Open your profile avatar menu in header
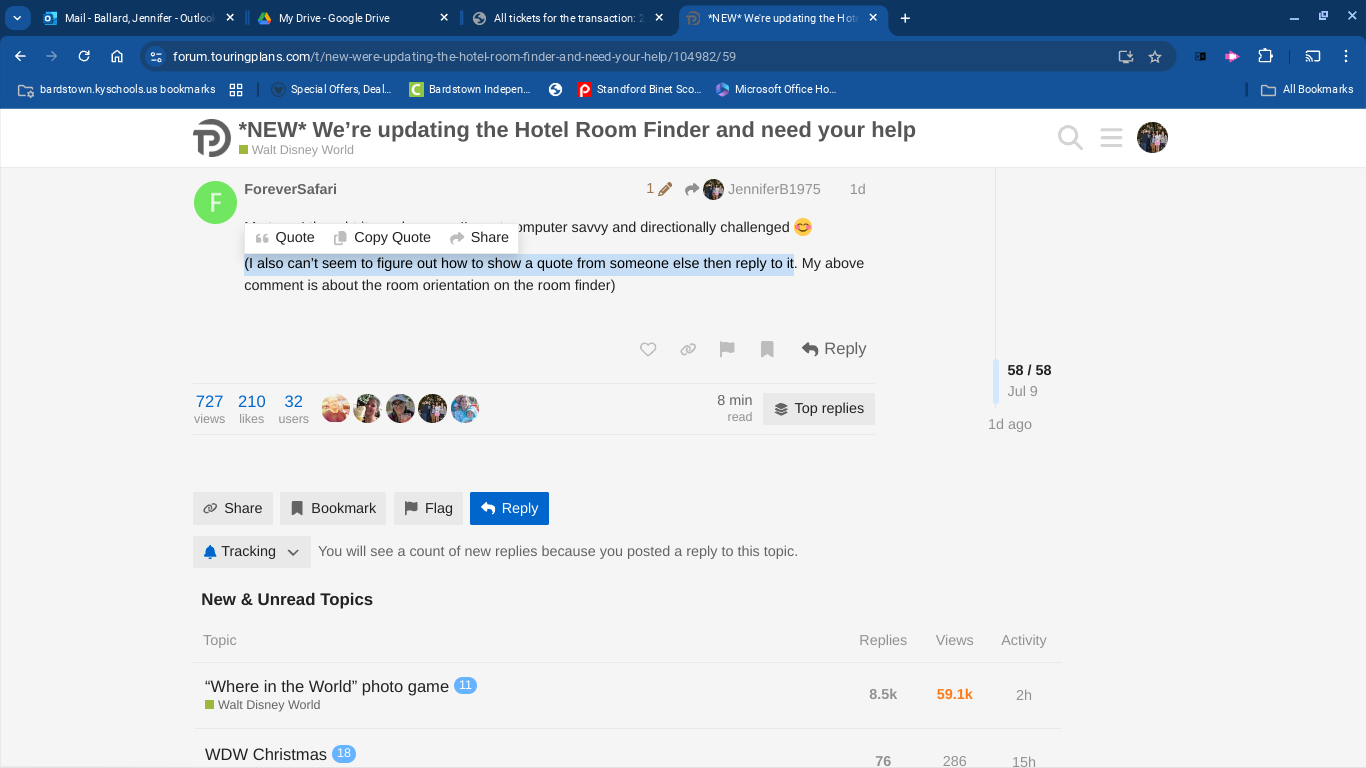The height and width of the screenshot is (768, 1366). 1152,138
